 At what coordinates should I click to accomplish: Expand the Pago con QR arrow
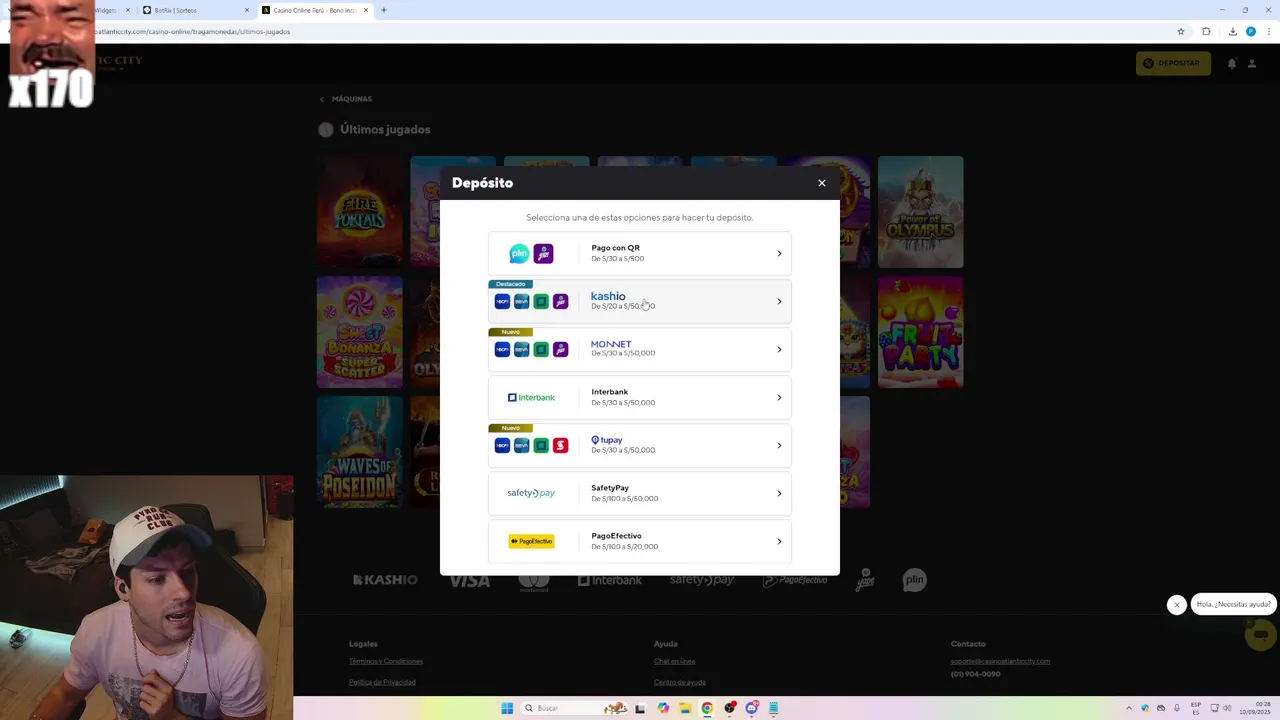[779, 254]
